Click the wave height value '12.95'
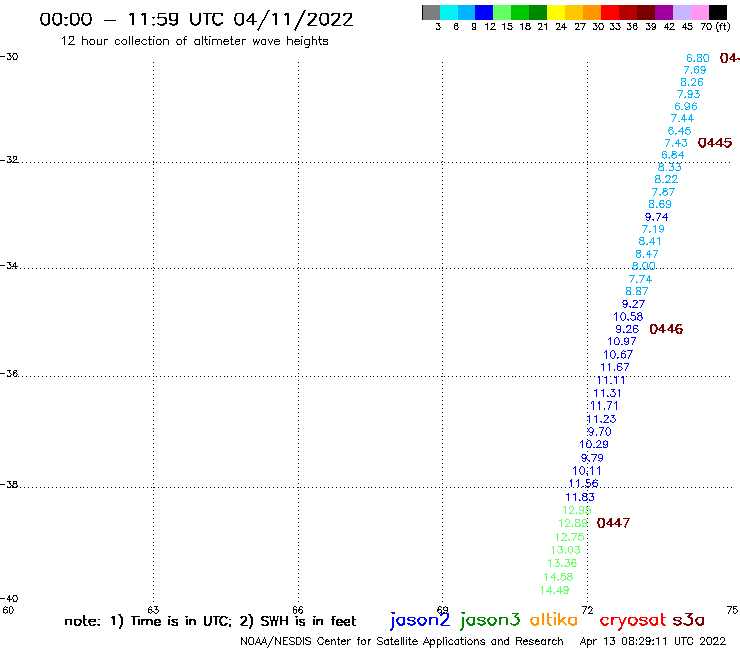 tap(577, 510)
